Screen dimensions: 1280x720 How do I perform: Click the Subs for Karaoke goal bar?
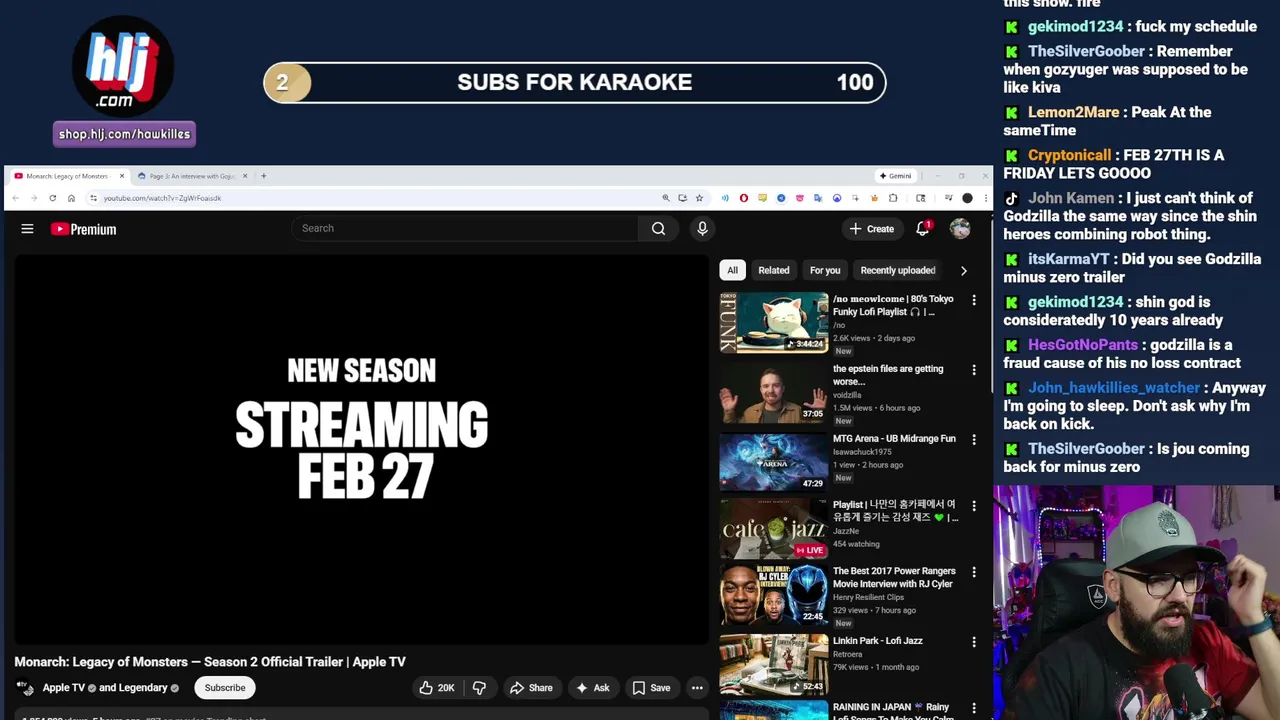575,83
